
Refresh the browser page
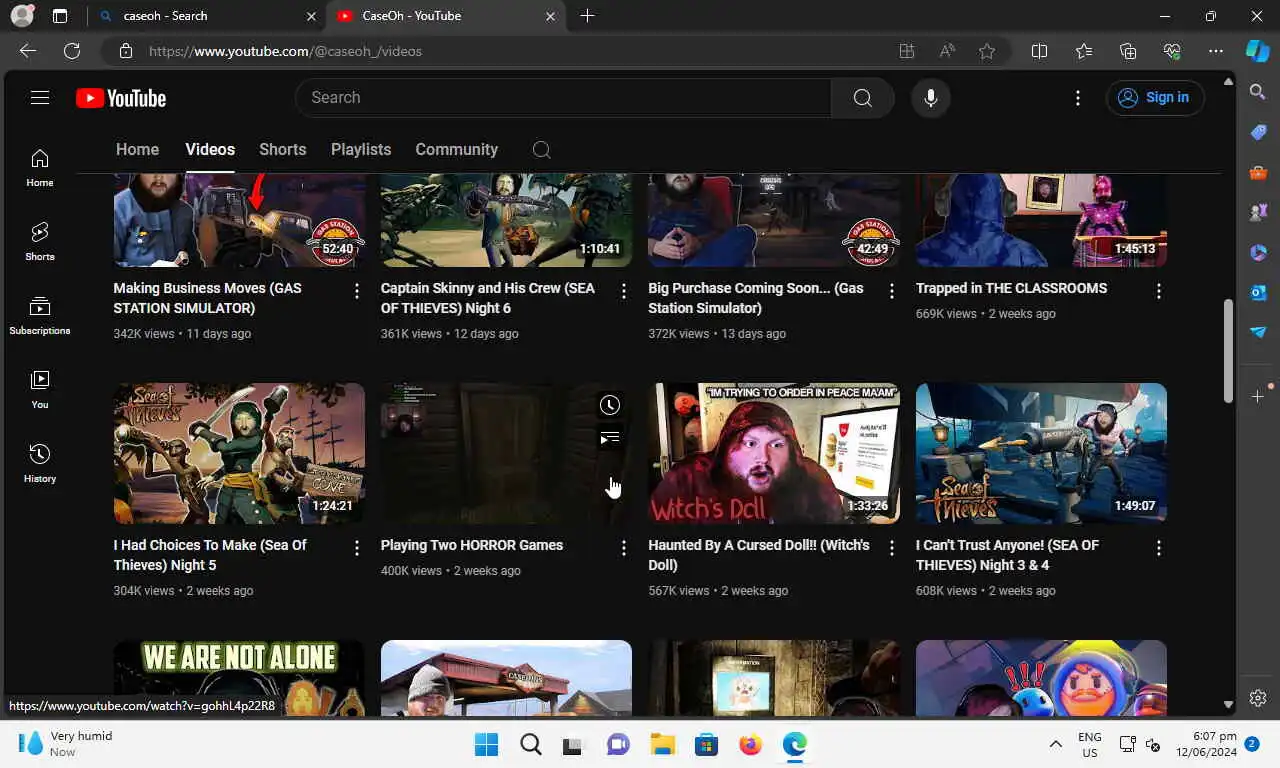72,51
